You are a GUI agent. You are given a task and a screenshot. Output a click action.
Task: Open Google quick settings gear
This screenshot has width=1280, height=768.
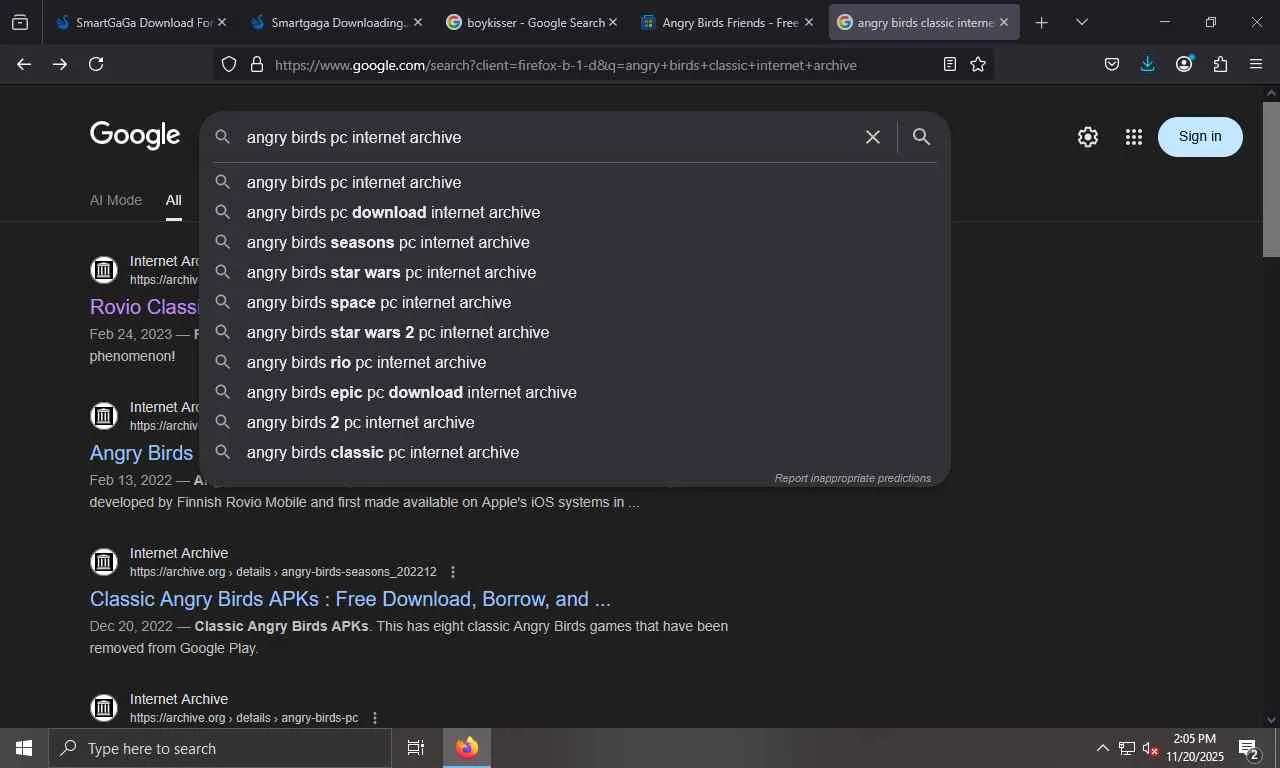click(1088, 137)
